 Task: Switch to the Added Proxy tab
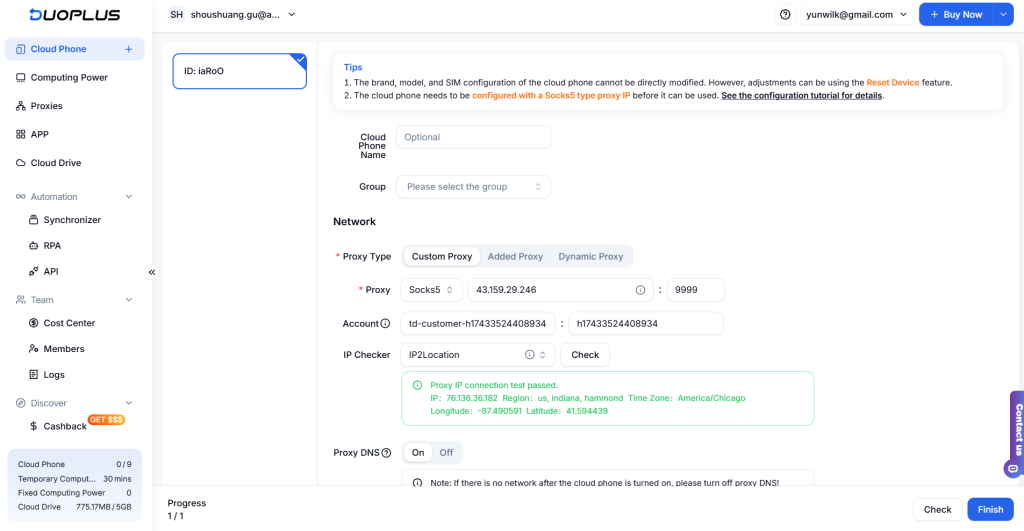pyautogui.click(x=515, y=257)
